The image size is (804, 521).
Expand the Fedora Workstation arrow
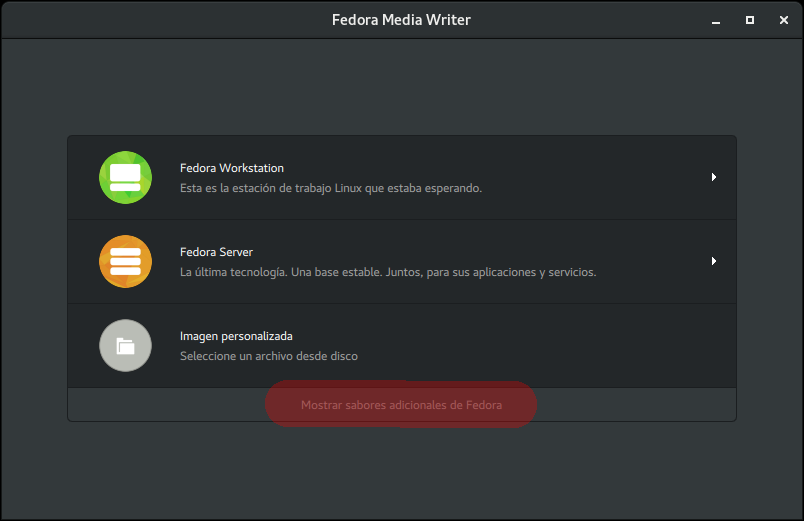[x=714, y=177]
